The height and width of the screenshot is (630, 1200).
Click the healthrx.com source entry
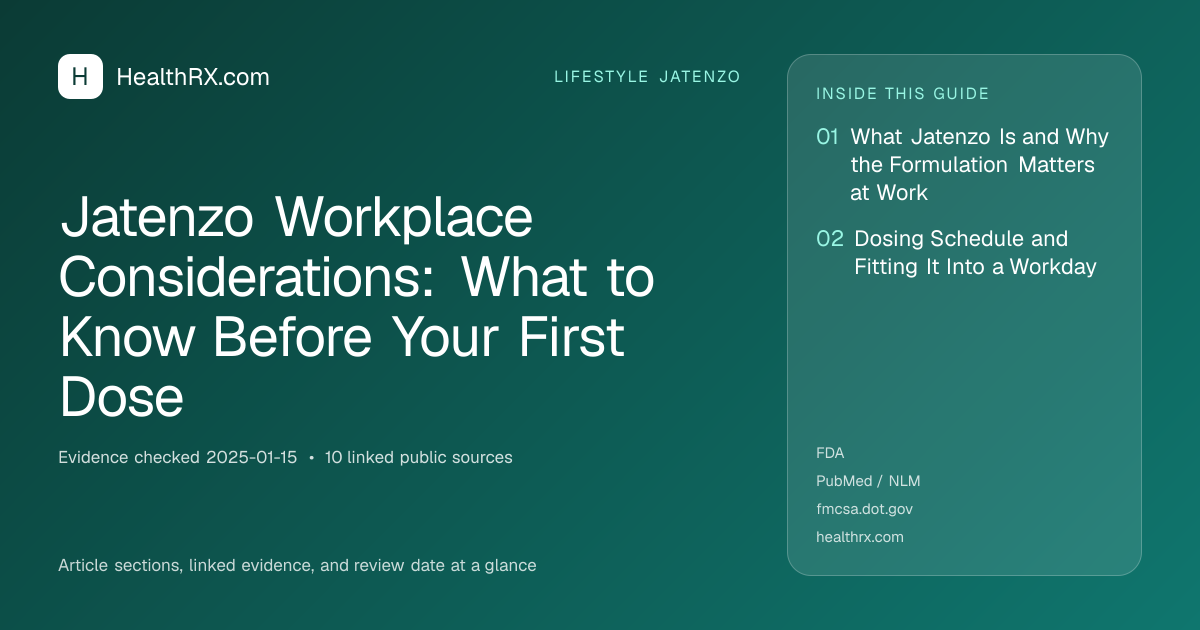[x=860, y=537]
